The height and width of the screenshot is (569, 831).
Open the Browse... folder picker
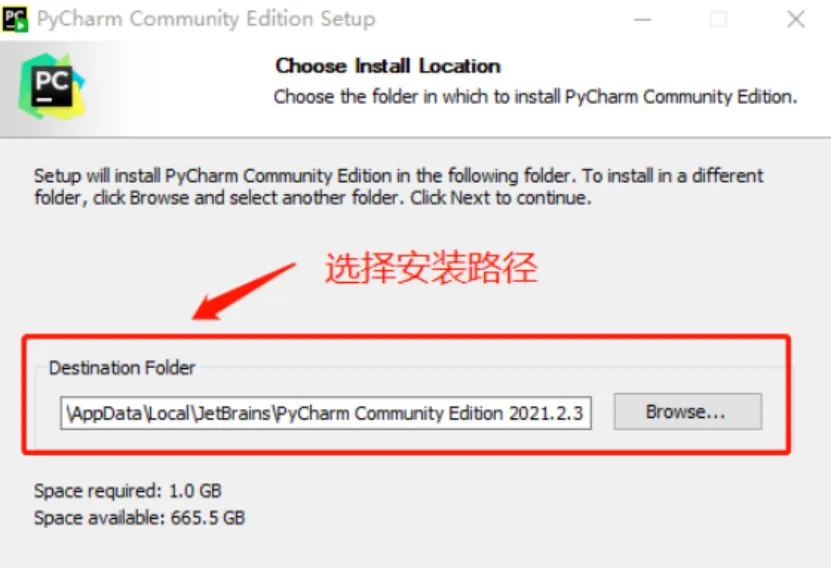687,411
